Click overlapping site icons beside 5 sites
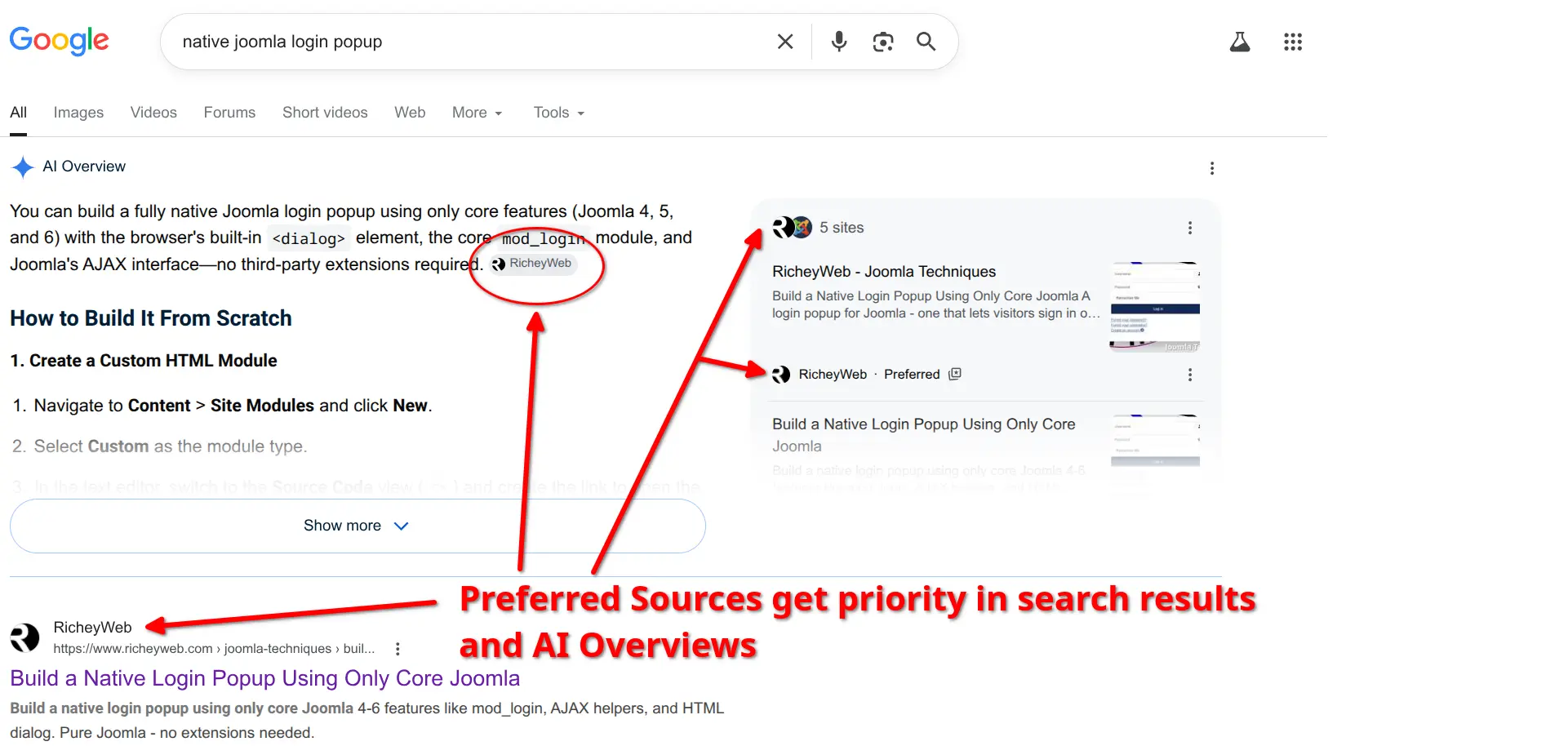Viewport: 1568px width, 746px height. click(792, 227)
